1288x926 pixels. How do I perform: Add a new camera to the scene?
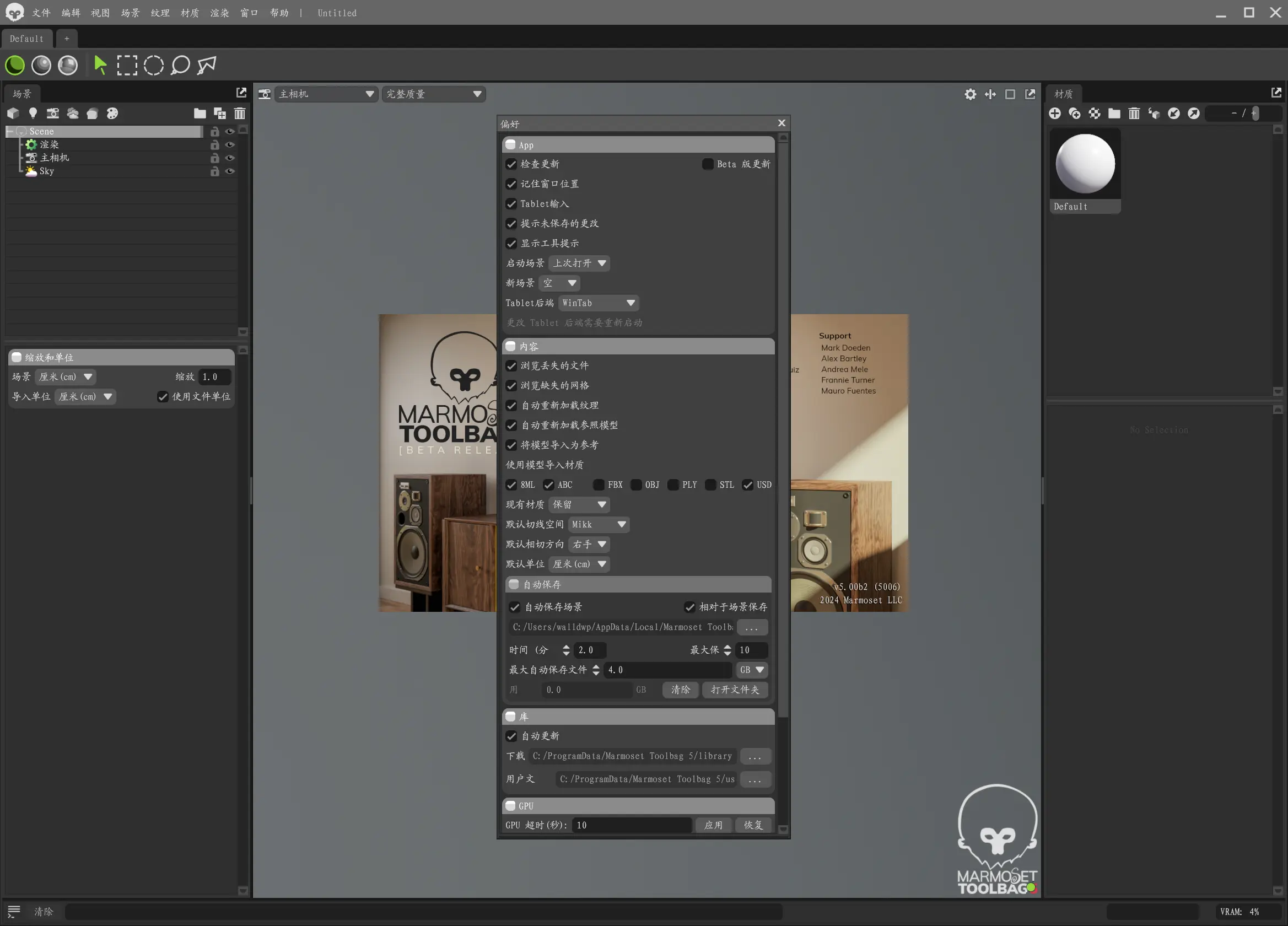tap(53, 114)
